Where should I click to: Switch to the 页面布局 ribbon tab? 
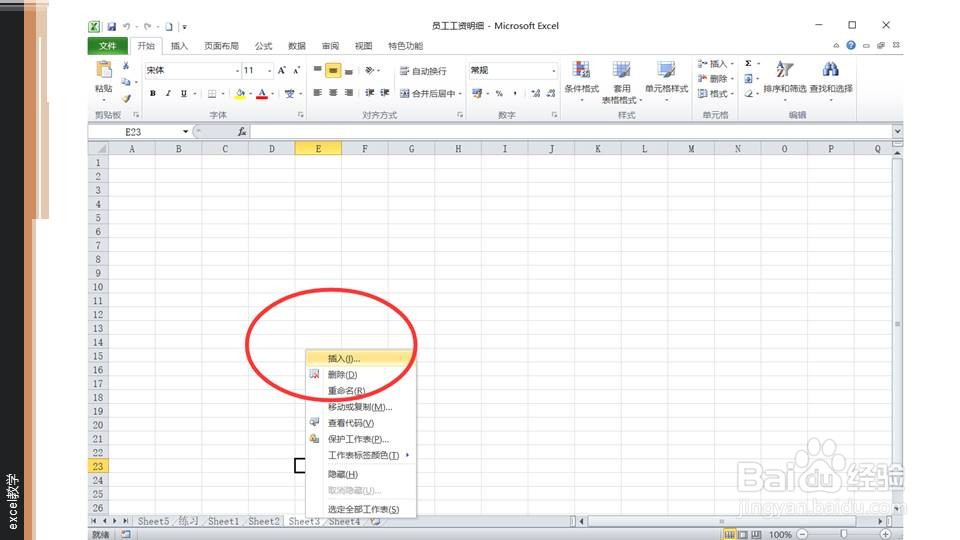point(221,46)
